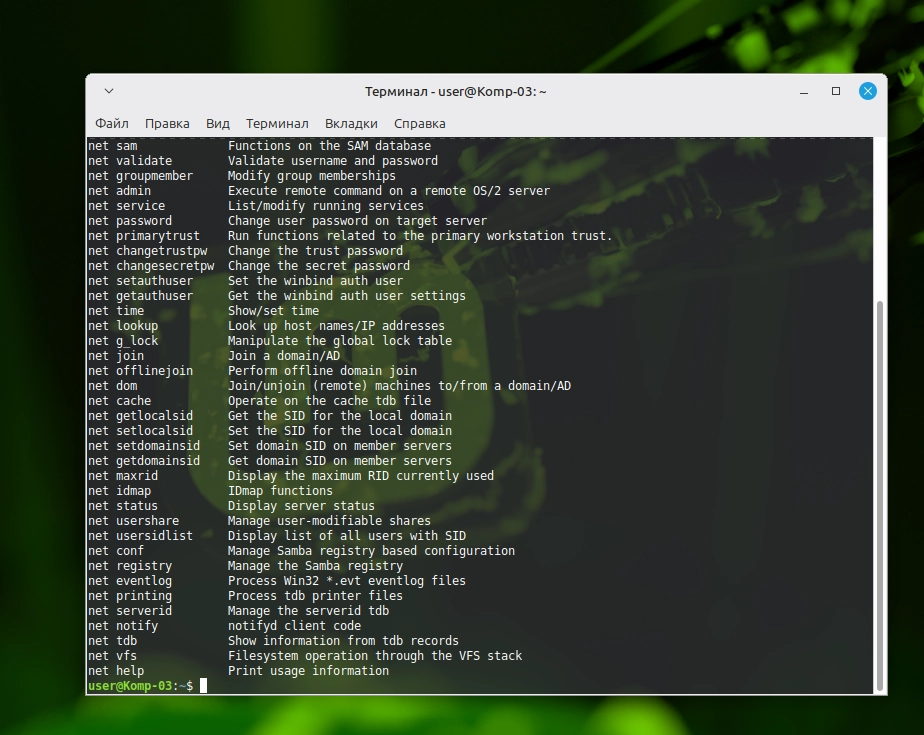The image size is (924, 735).
Task: Minimize the Терминал window
Action: point(804,91)
